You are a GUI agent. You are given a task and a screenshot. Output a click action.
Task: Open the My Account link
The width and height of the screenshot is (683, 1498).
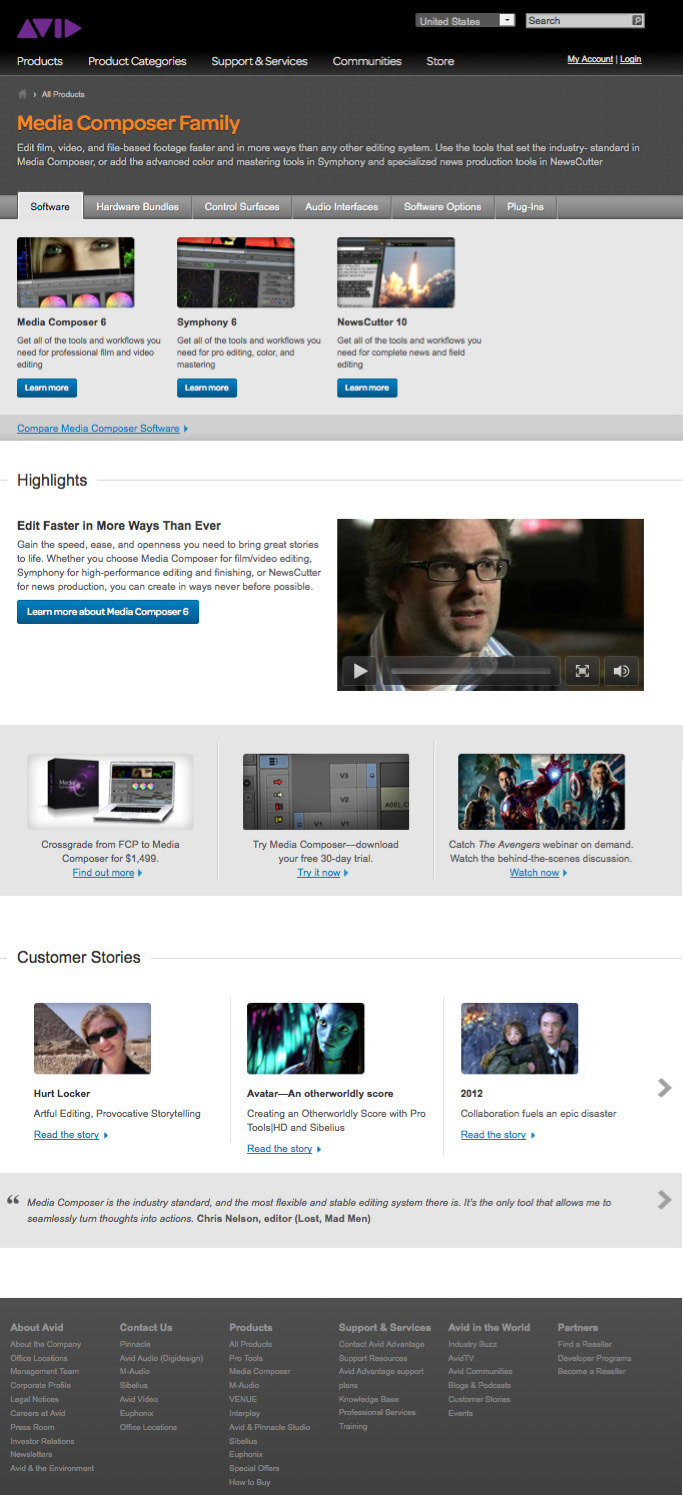(x=590, y=60)
